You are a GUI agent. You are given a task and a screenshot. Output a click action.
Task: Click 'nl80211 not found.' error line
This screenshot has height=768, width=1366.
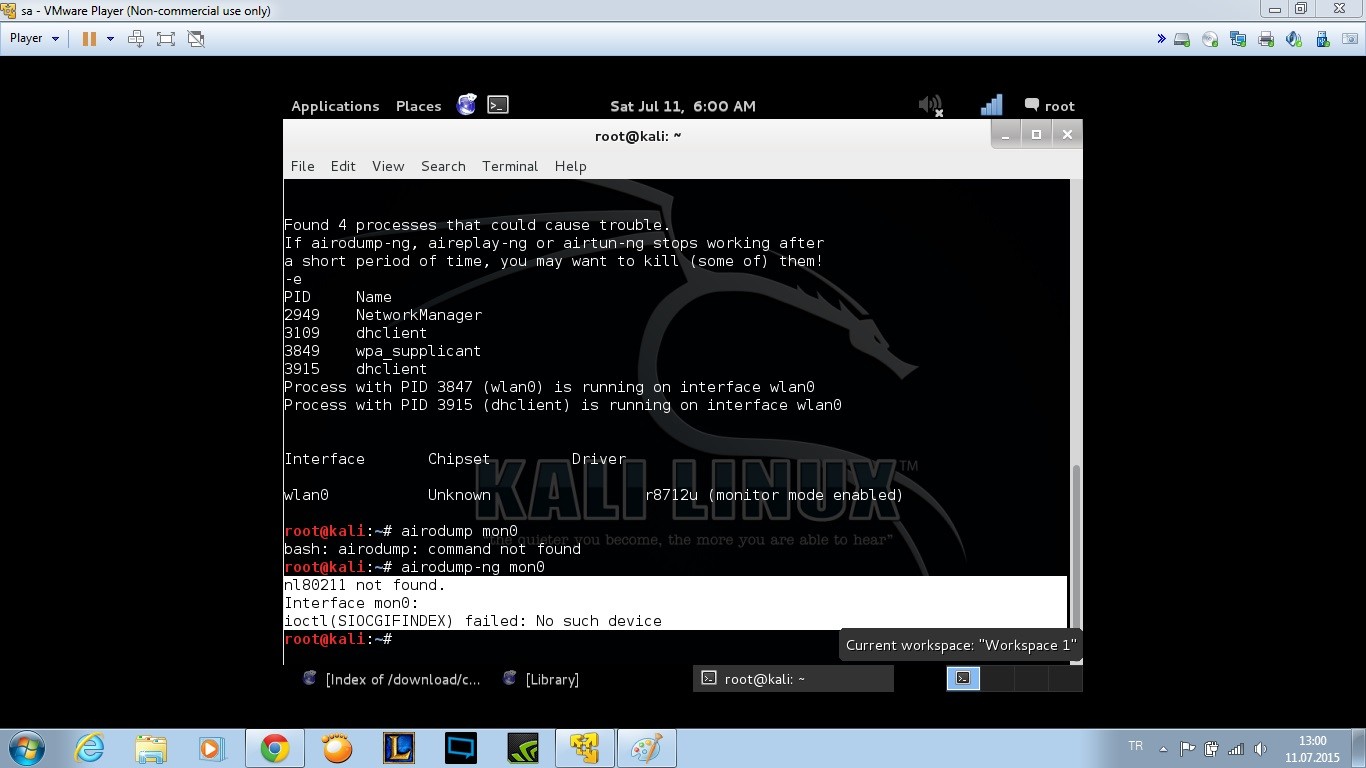[365, 585]
